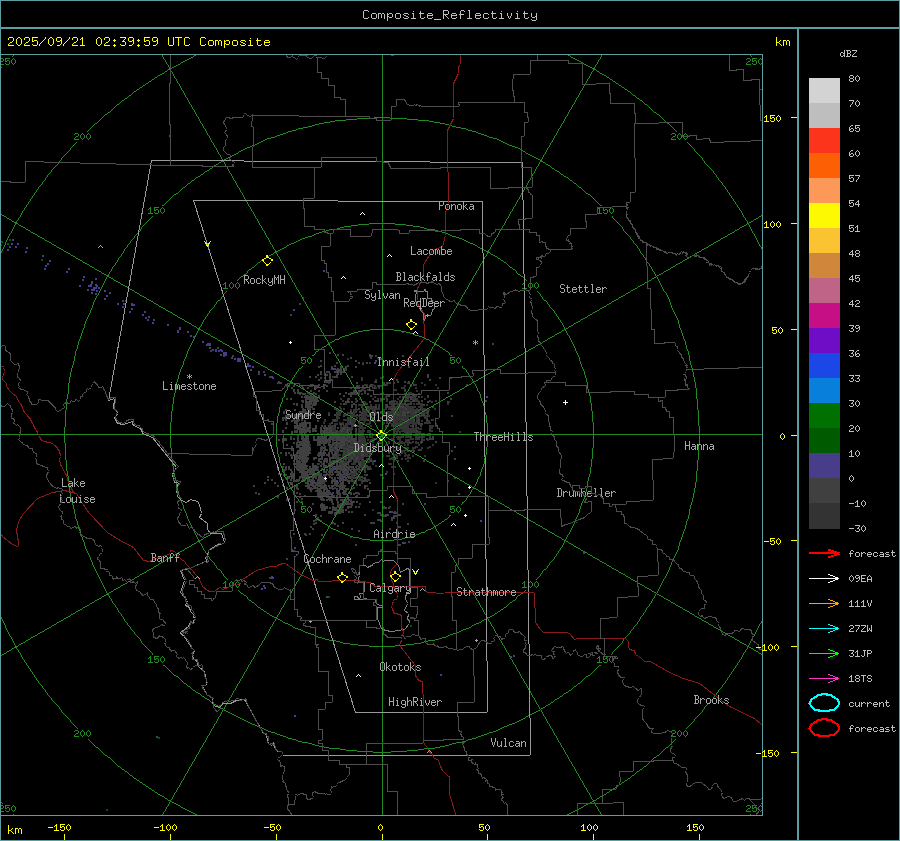The width and height of the screenshot is (900, 841).
Task: Click the red forecast arrow legend icon
Action: pos(823,553)
